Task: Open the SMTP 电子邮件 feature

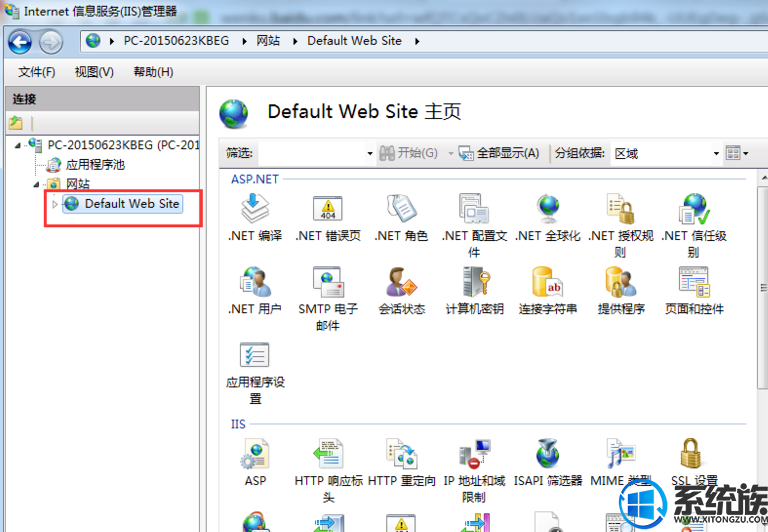Action: click(x=328, y=298)
